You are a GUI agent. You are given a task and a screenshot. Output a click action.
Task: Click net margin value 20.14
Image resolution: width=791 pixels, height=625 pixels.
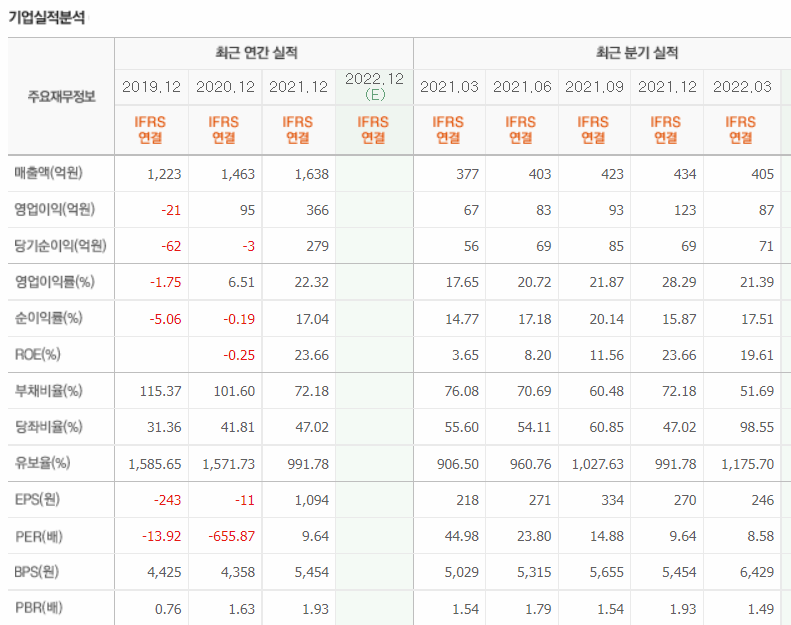[607, 319]
